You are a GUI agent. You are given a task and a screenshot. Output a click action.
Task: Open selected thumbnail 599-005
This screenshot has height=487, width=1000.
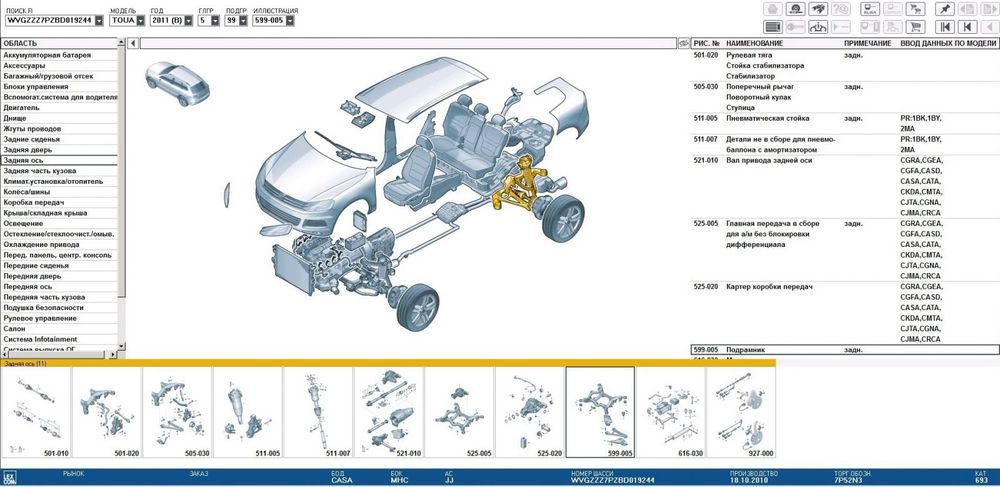tap(600, 412)
